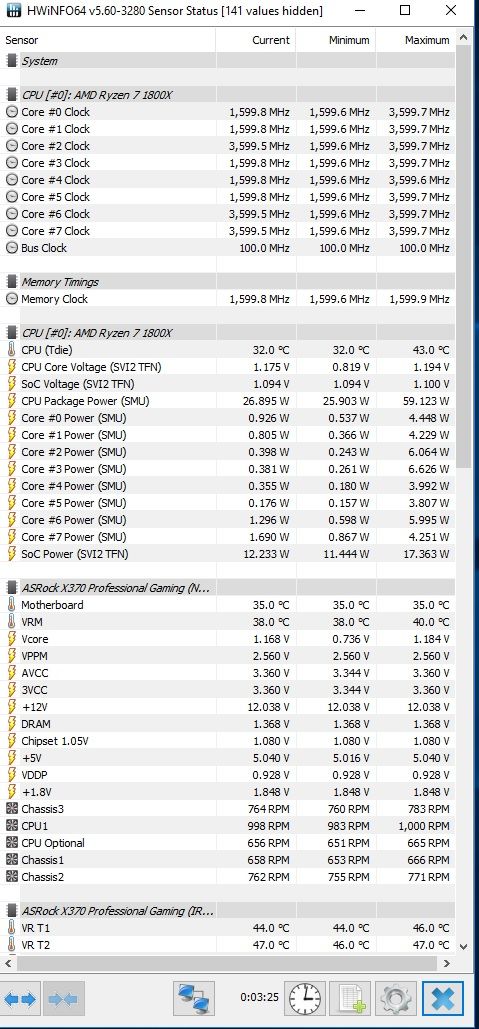Click the horizontal scrollbar right arrow
Screen dimensions: 479x1029
(448, 963)
